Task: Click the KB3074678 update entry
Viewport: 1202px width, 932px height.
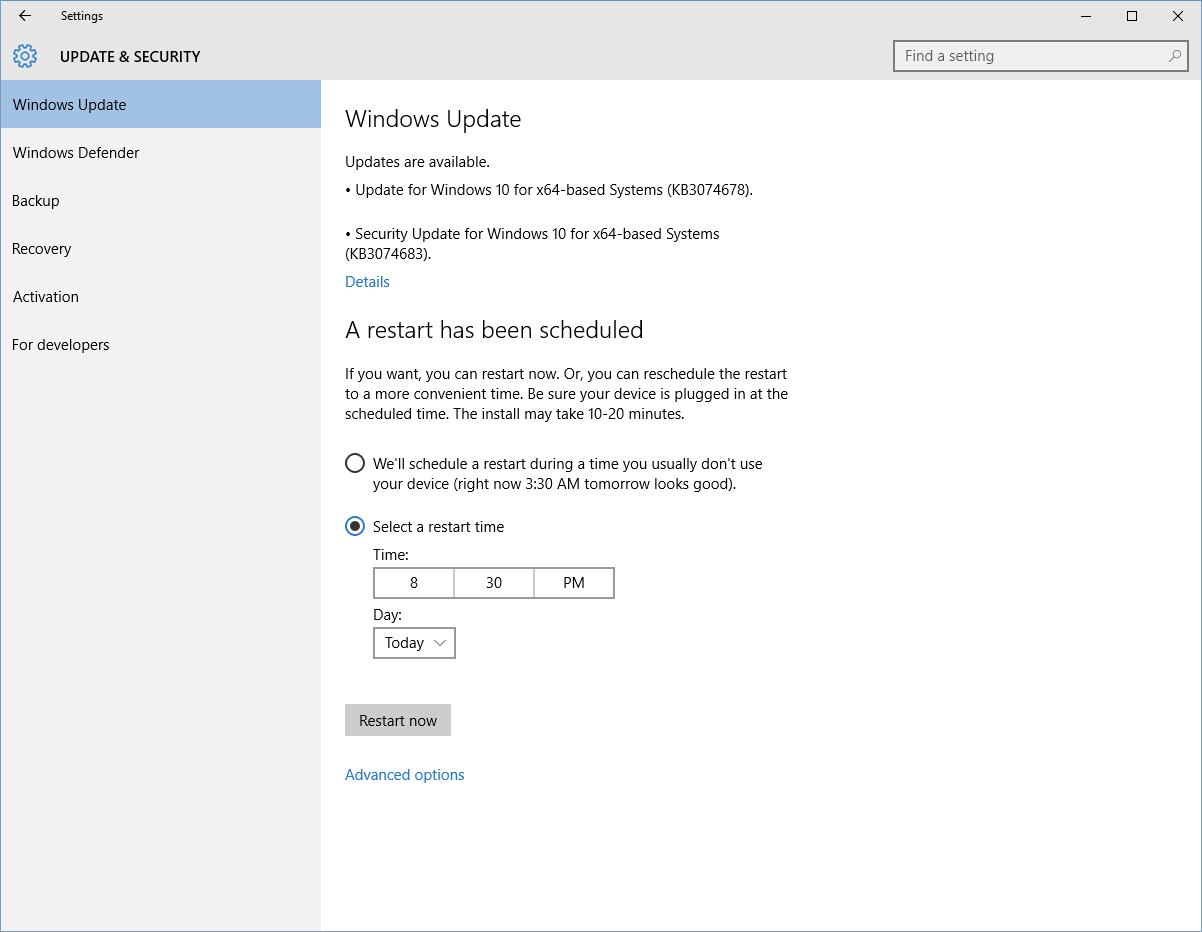Action: [x=549, y=189]
